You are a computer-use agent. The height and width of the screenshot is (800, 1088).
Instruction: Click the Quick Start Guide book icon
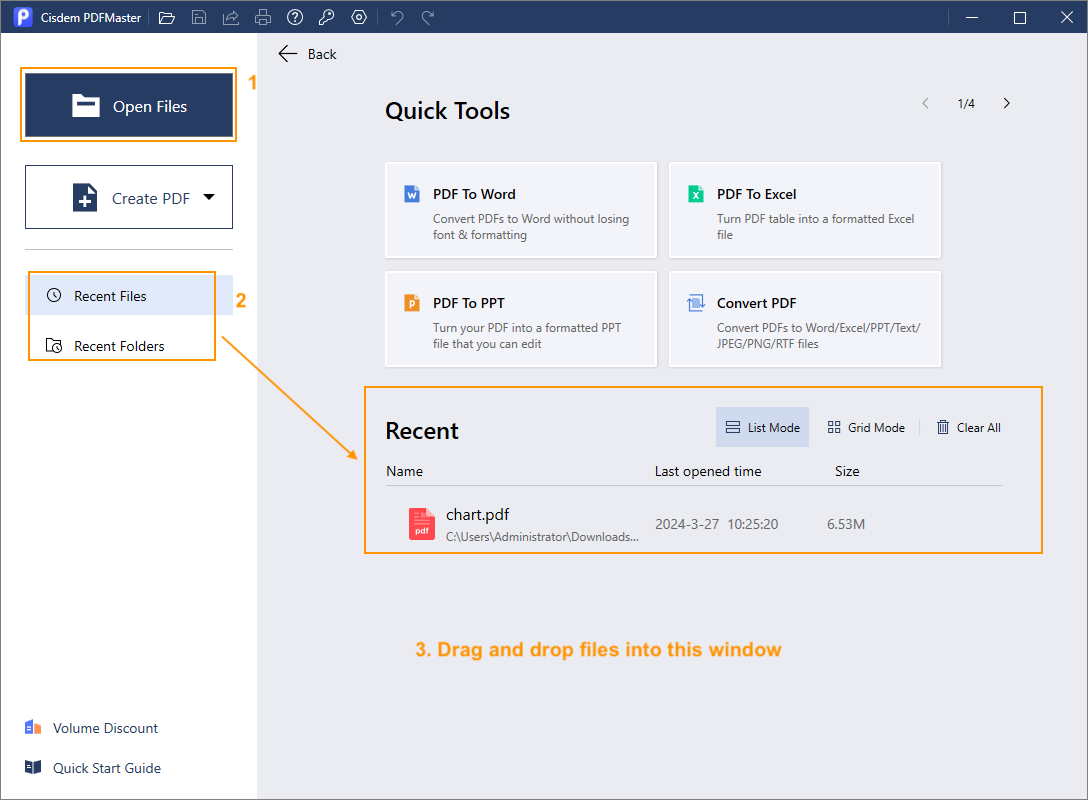[33, 767]
